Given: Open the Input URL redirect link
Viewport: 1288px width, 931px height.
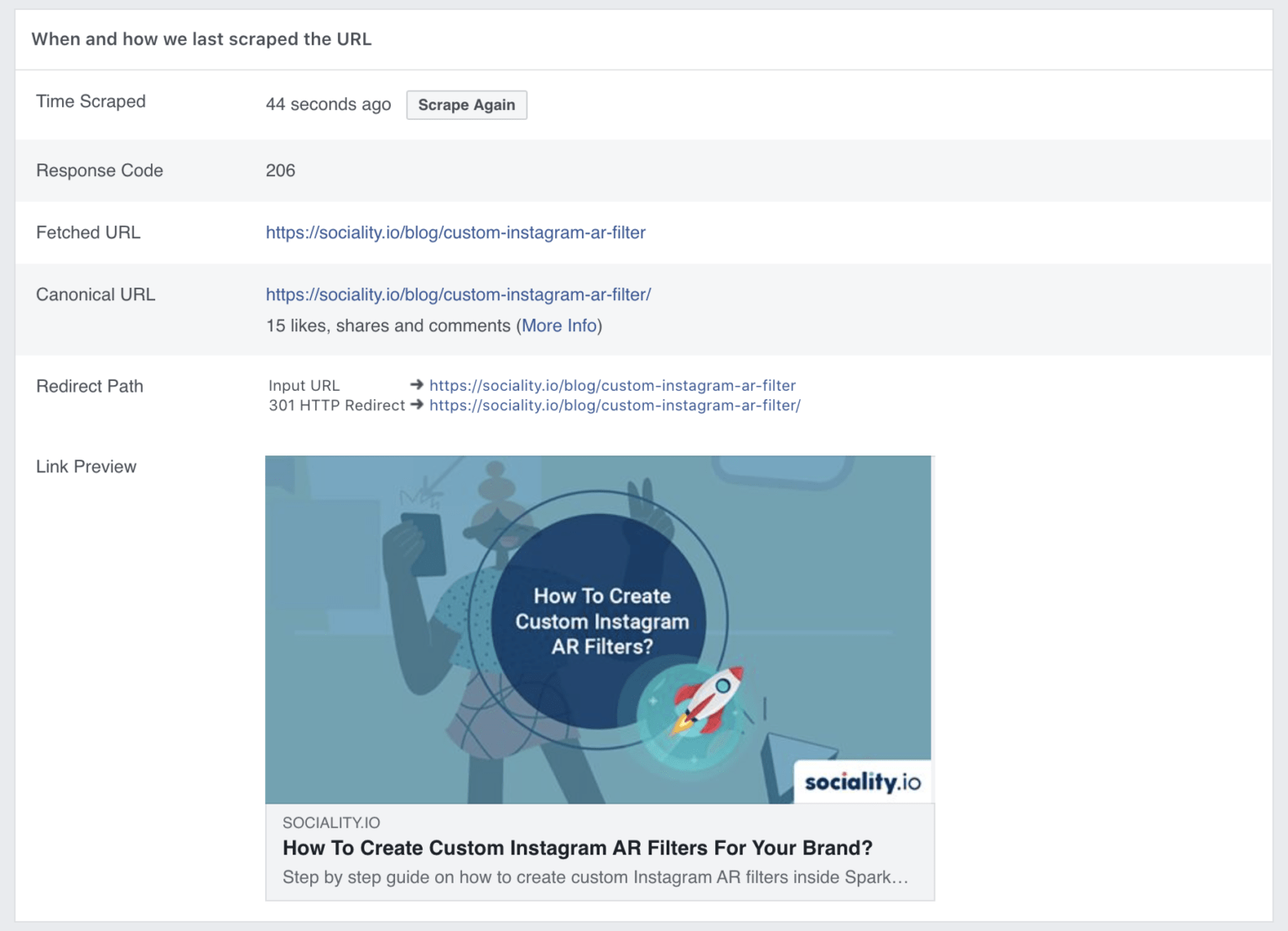Looking at the screenshot, I should tap(612, 385).
